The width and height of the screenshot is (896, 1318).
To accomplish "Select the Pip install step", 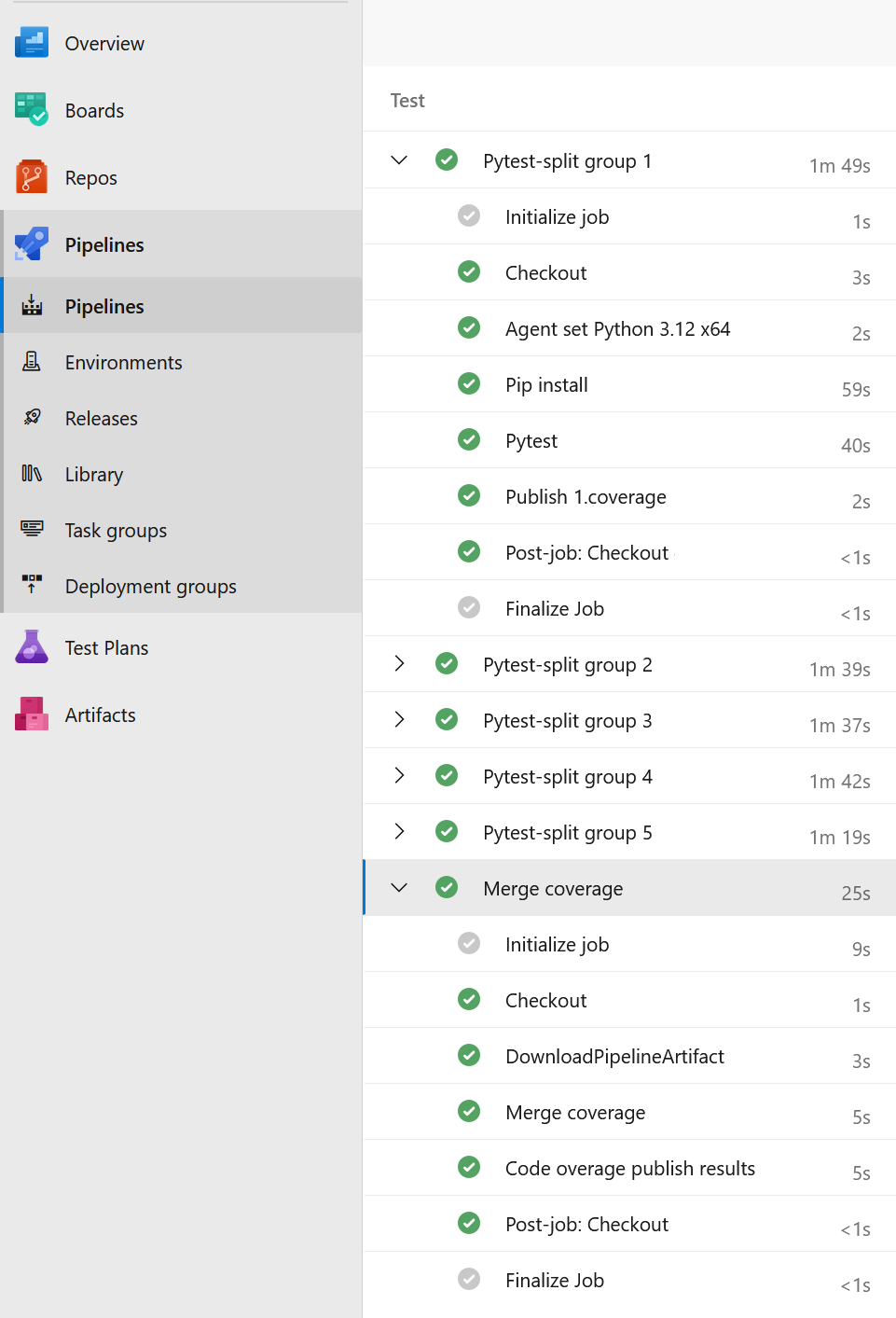I will 546,384.
